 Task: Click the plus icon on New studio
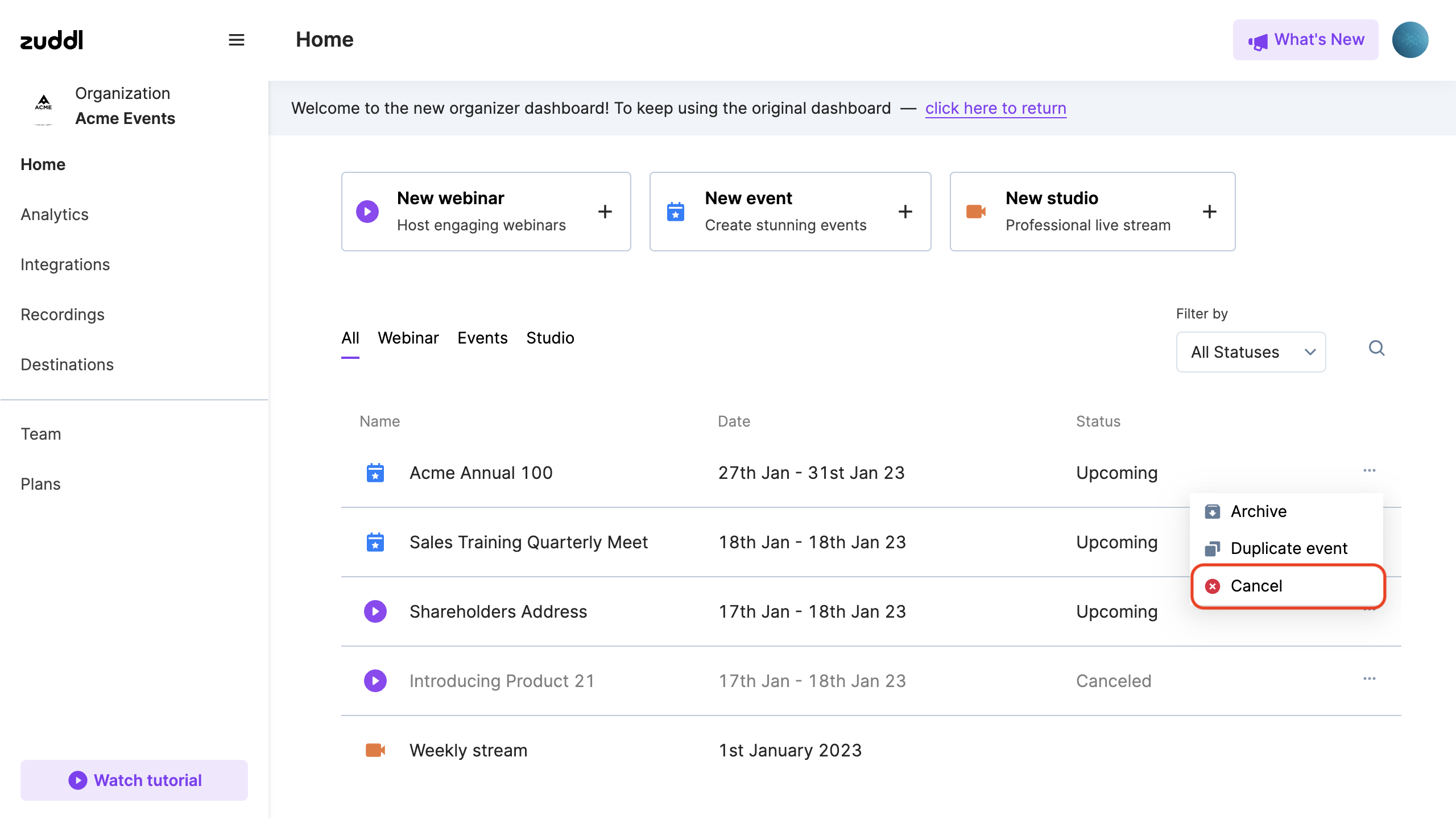tap(1210, 212)
